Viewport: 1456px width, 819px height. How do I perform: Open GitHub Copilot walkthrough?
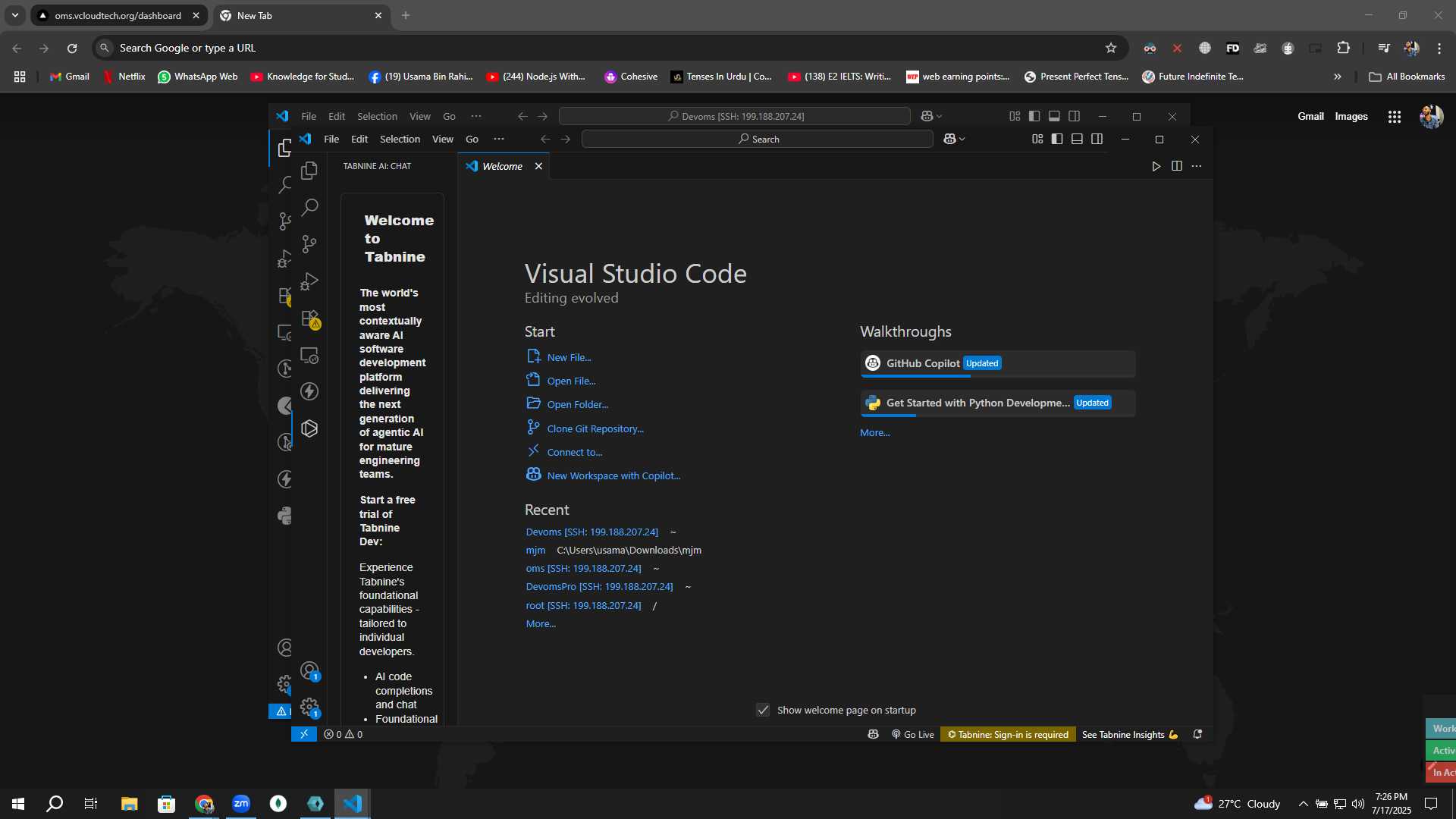point(998,363)
